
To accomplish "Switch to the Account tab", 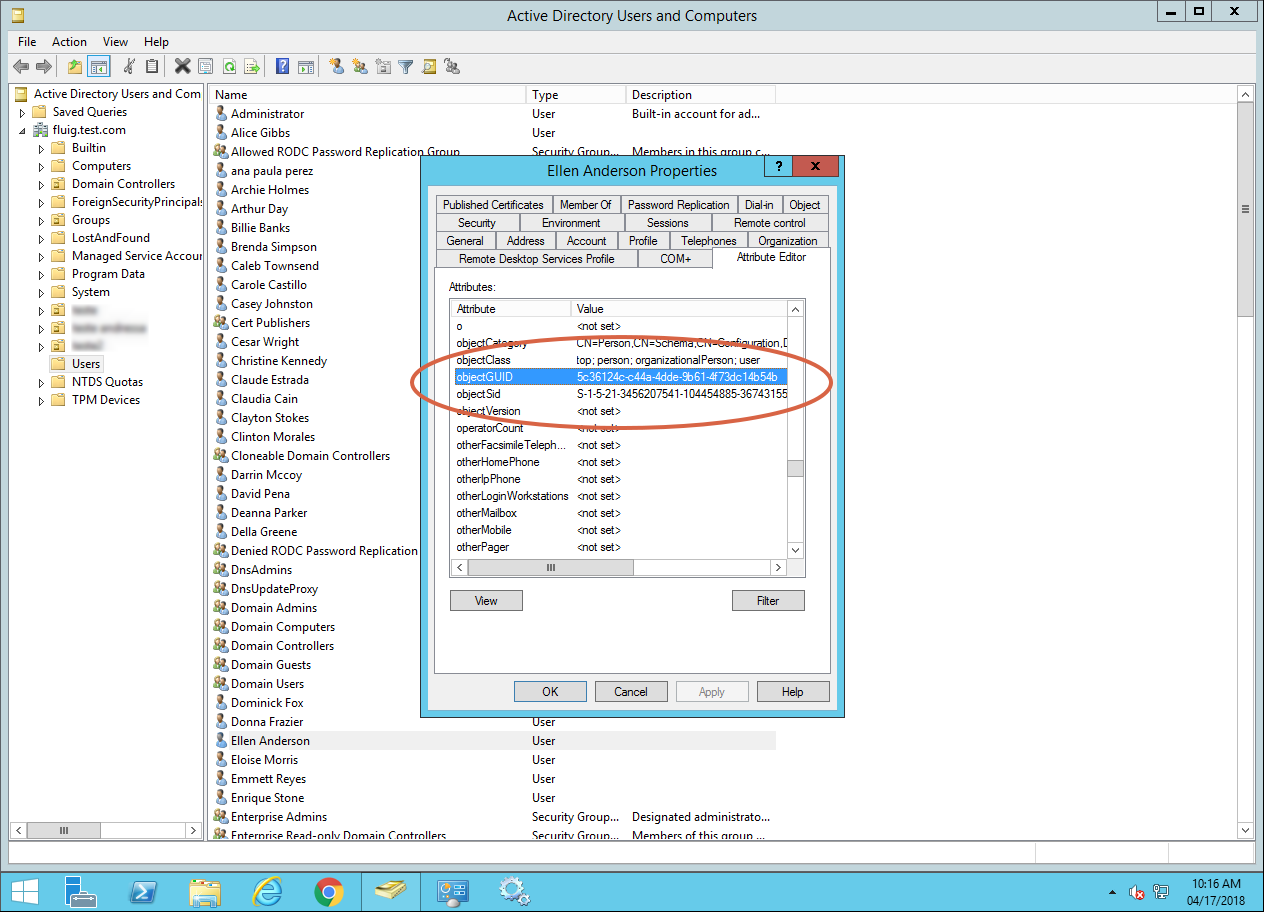I will pyautogui.click(x=587, y=241).
